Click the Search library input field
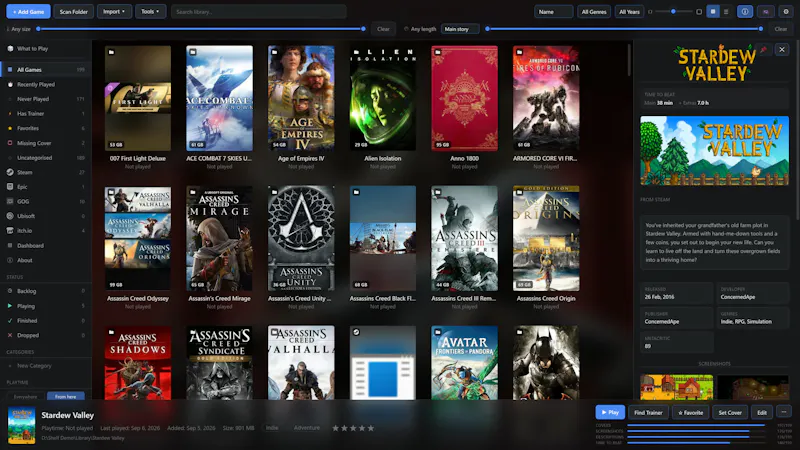The image size is (800, 450). (259, 11)
